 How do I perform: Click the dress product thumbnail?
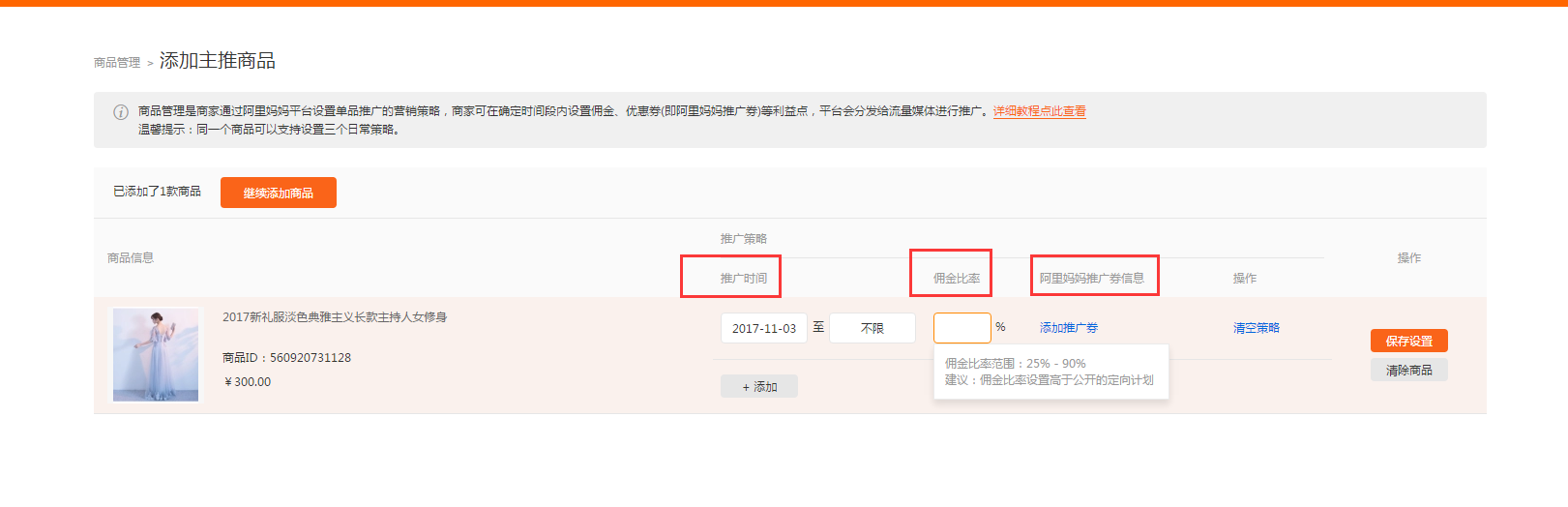coord(156,355)
